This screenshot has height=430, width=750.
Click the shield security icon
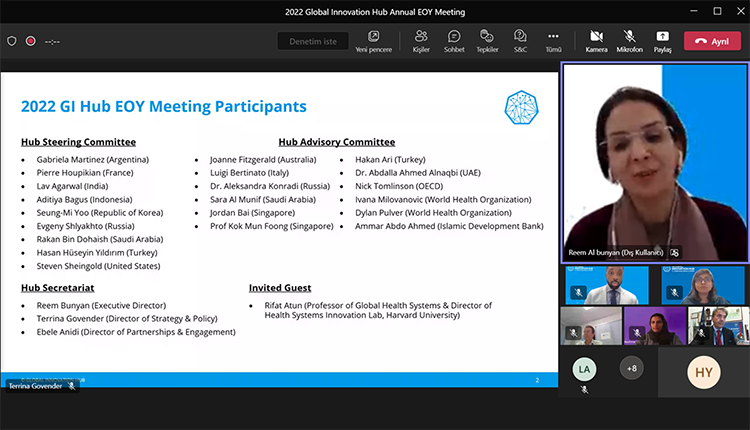coord(12,41)
